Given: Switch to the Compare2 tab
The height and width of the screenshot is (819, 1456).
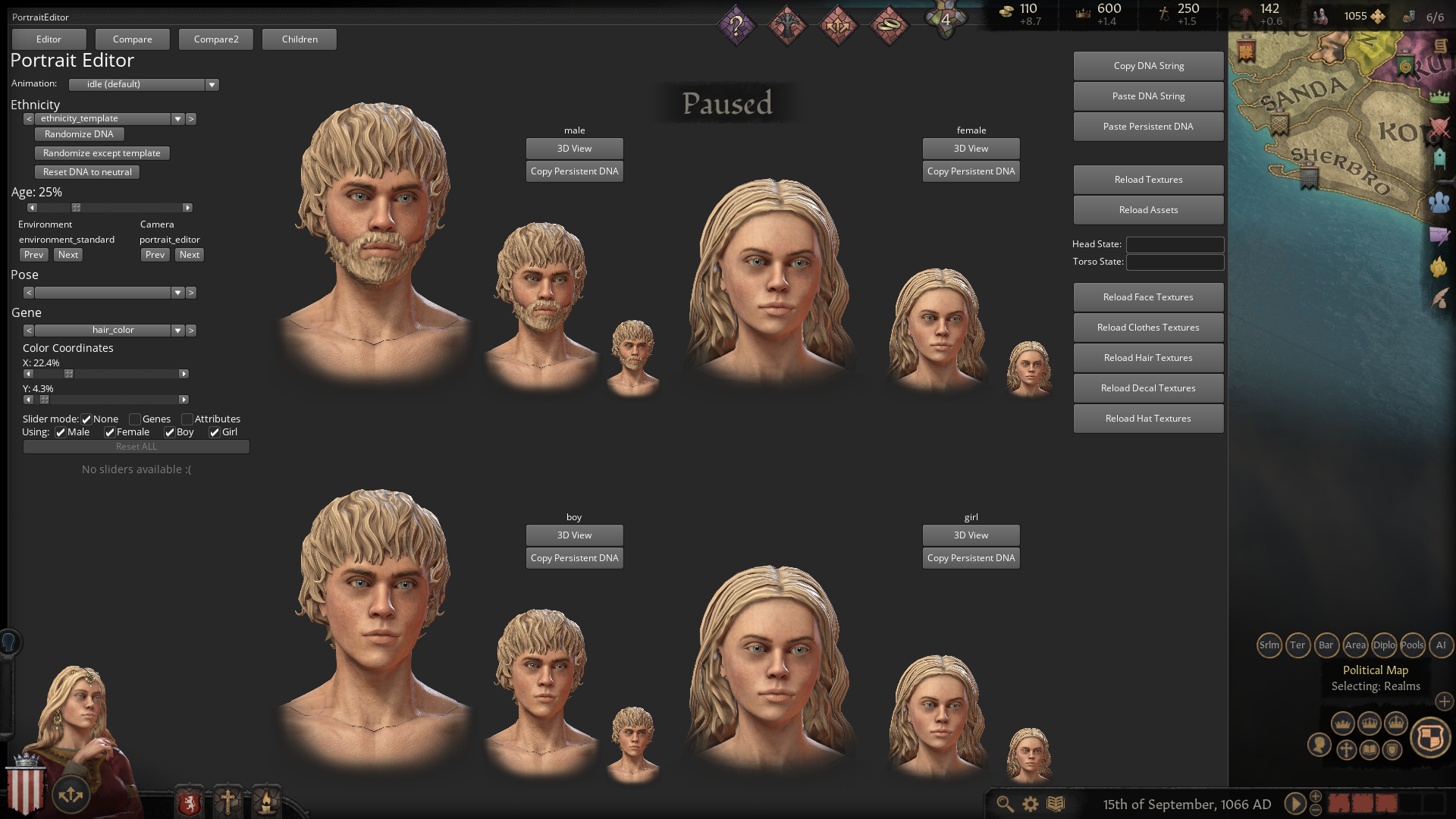Looking at the screenshot, I should pos(216,39).
